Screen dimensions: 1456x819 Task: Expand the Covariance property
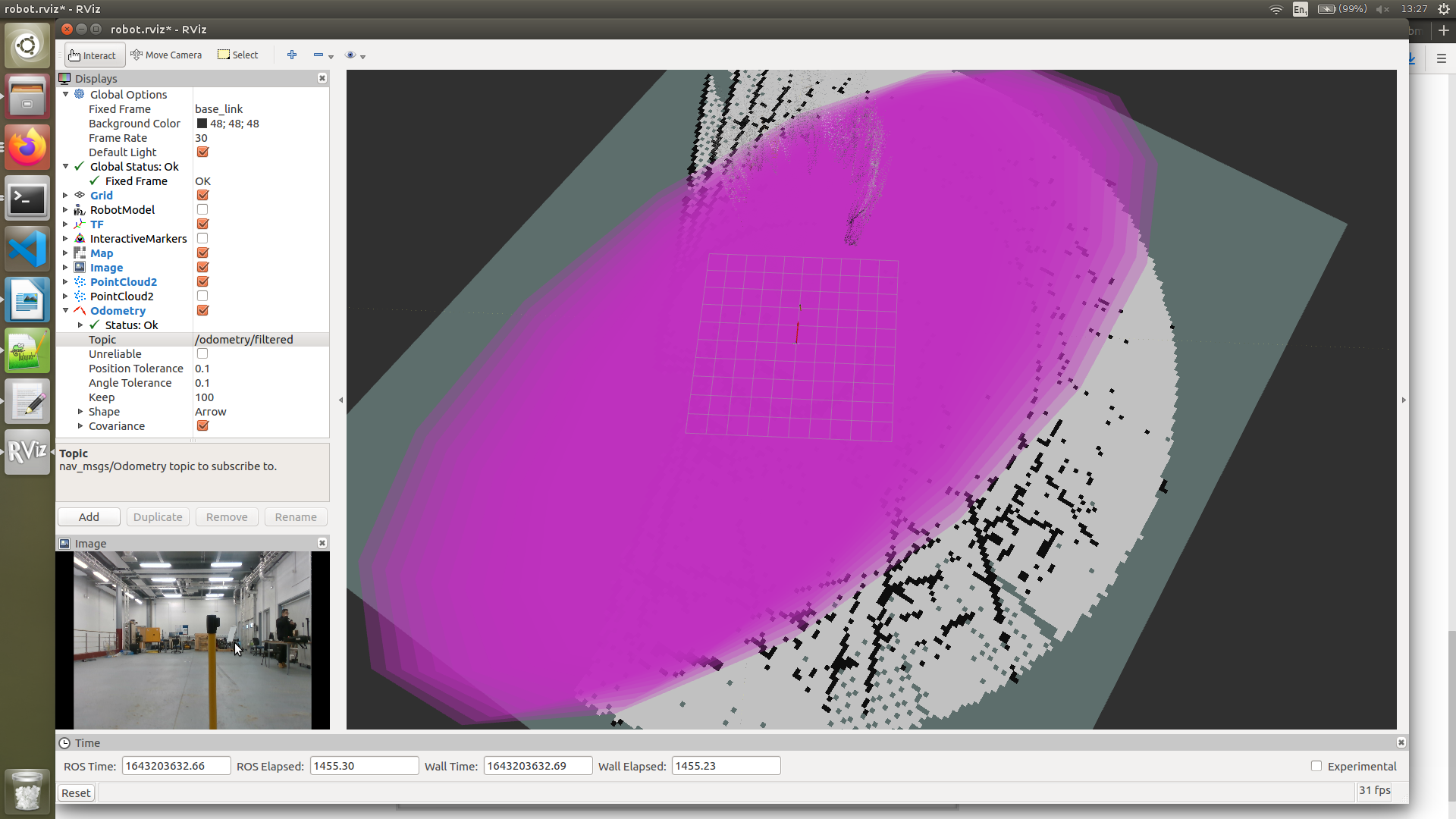click(x=80, y=425)
